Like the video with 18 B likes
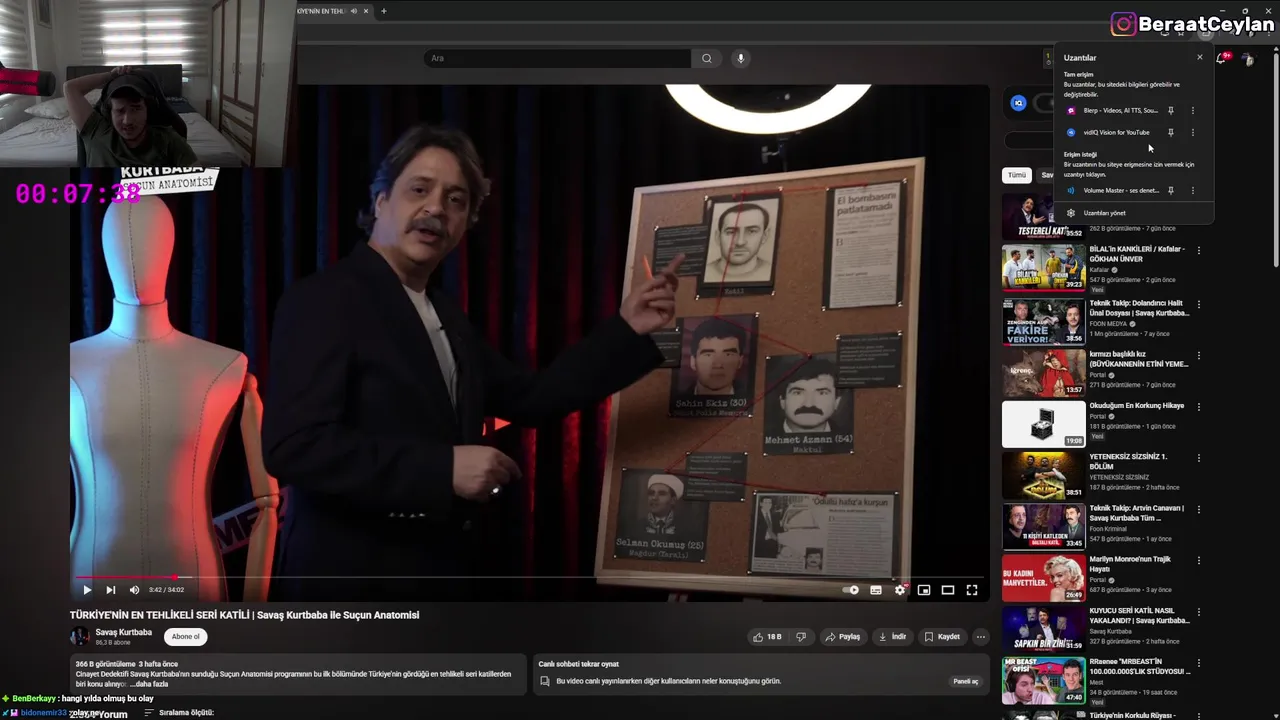Screen dimensions: 1280x720 pyautogui.click(x=768, y=637)
